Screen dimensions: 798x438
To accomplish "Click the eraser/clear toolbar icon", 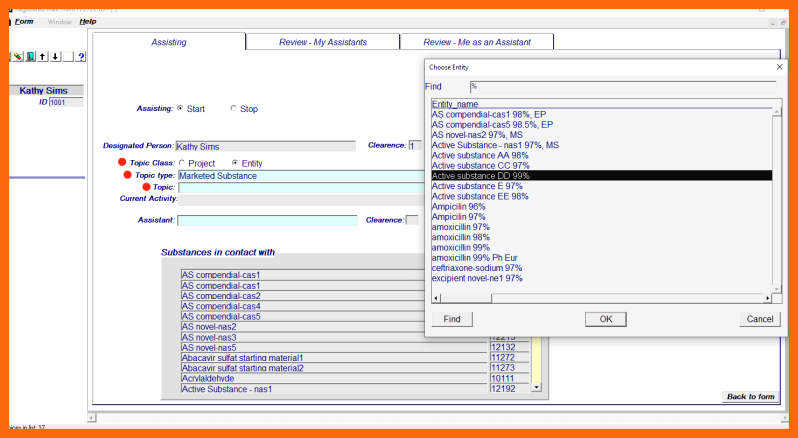I will point(18,56).
